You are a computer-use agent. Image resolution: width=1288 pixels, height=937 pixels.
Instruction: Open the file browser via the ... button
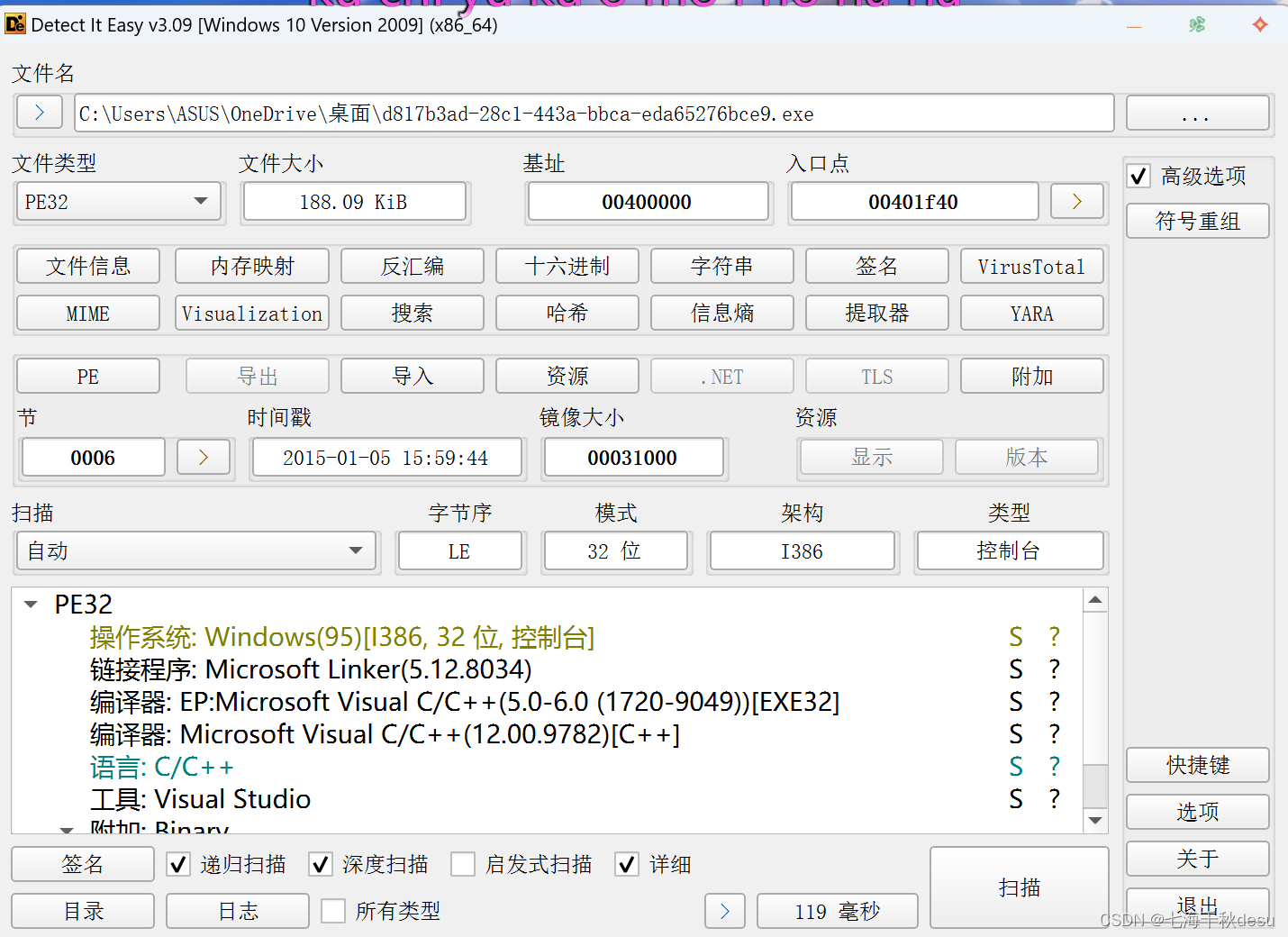tap(1197, 113)
